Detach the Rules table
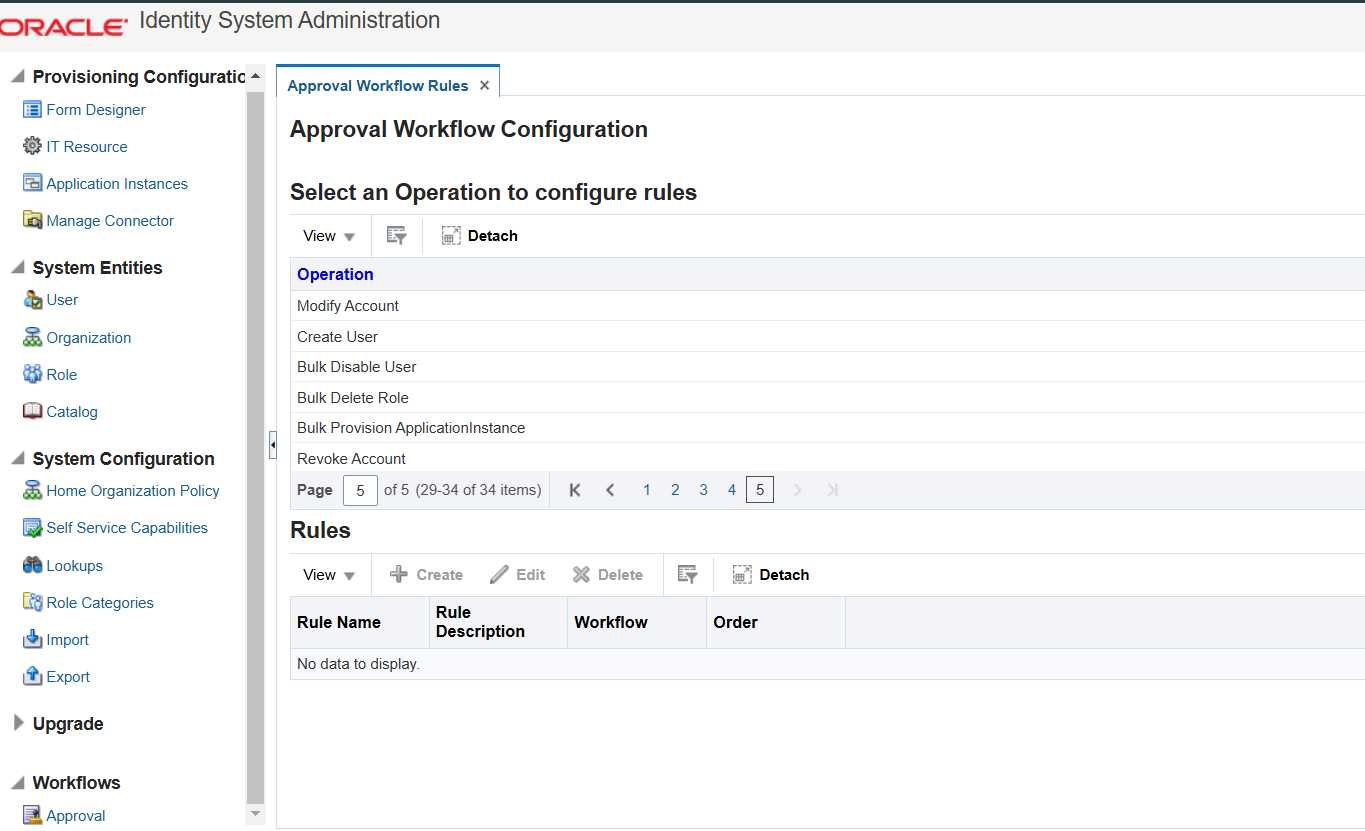This screenshot has height=831, width=1365. click(x=771, y=575)
